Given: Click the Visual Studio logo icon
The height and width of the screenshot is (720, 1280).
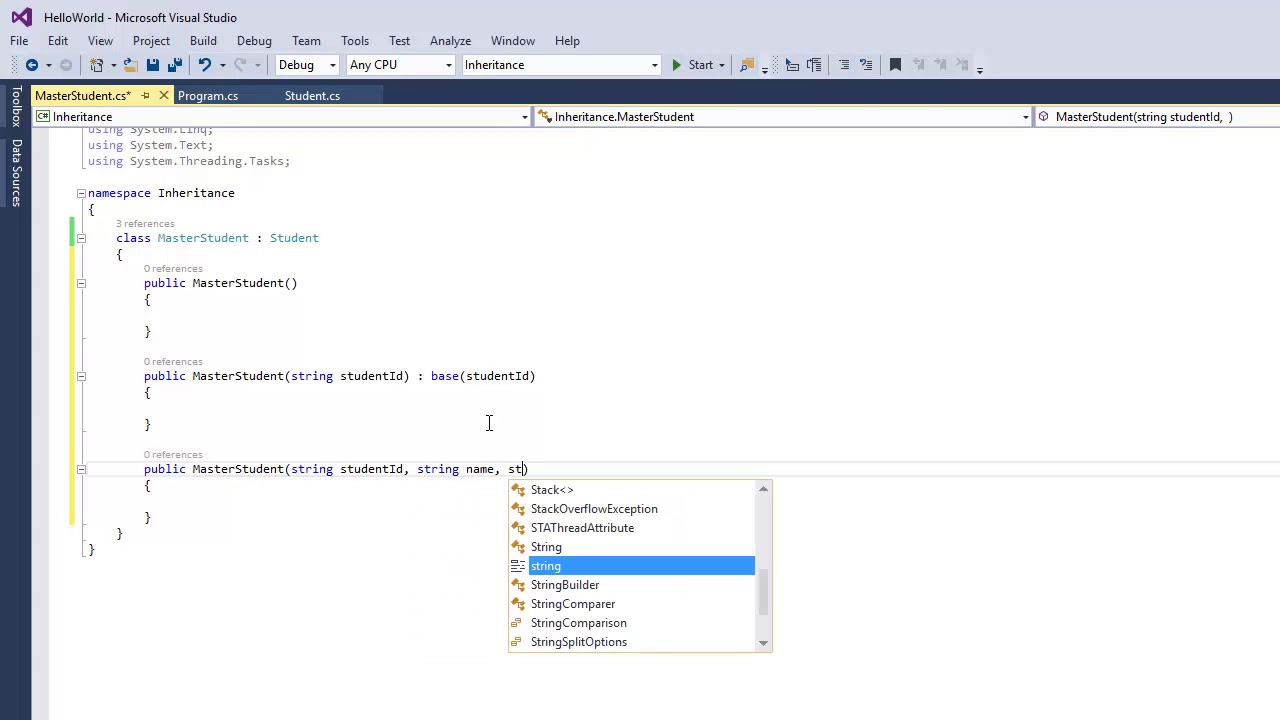Looking at the screenshot, I should 21,17.
